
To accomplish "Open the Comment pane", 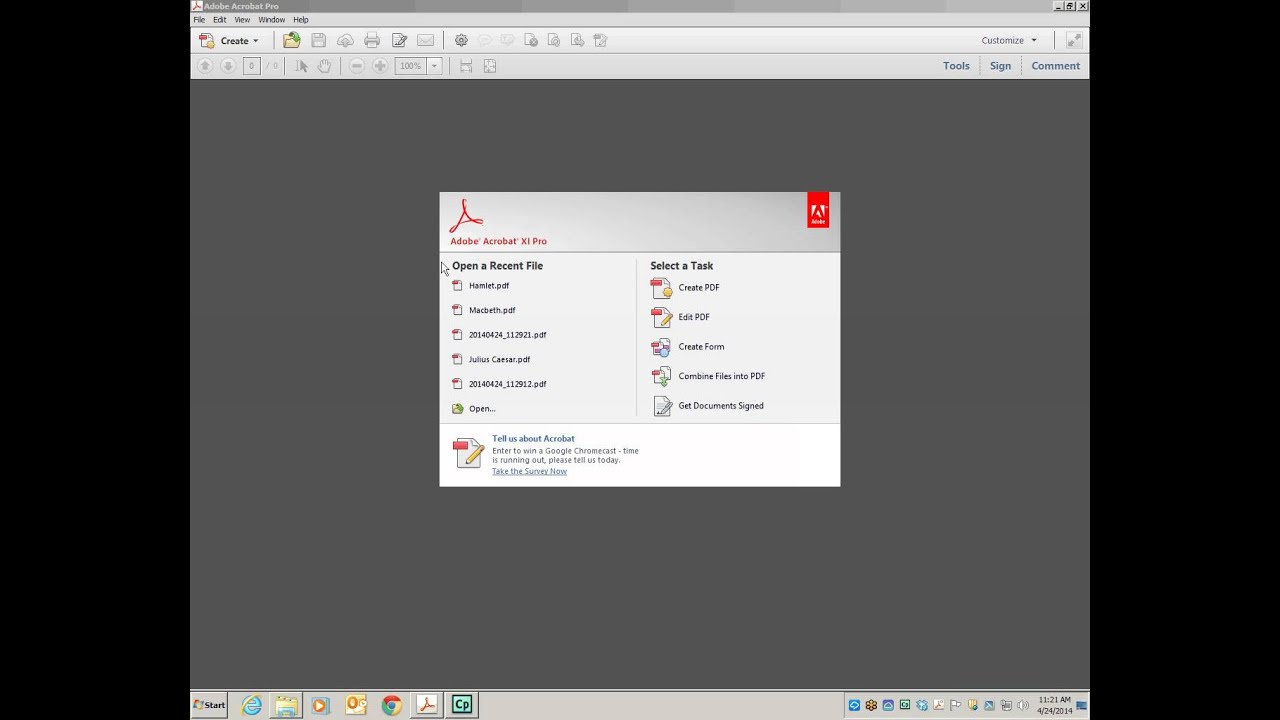I will tap(1055, 66).
